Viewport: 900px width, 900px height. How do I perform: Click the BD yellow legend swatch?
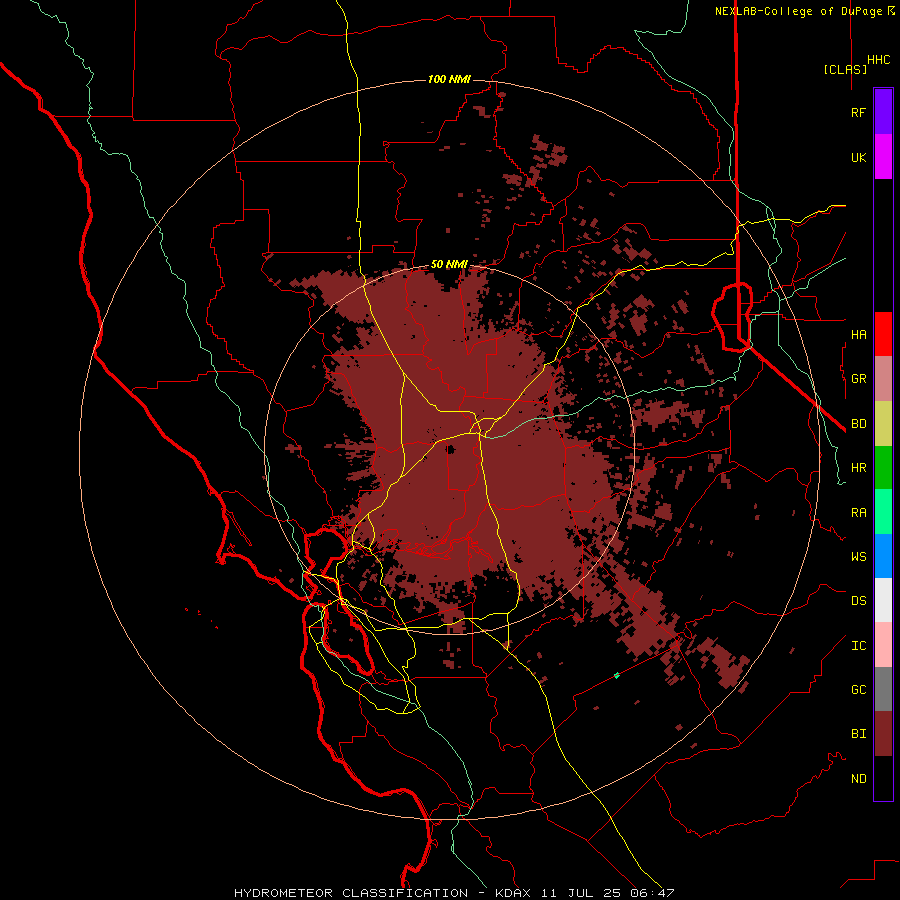(x=883, y=423)
